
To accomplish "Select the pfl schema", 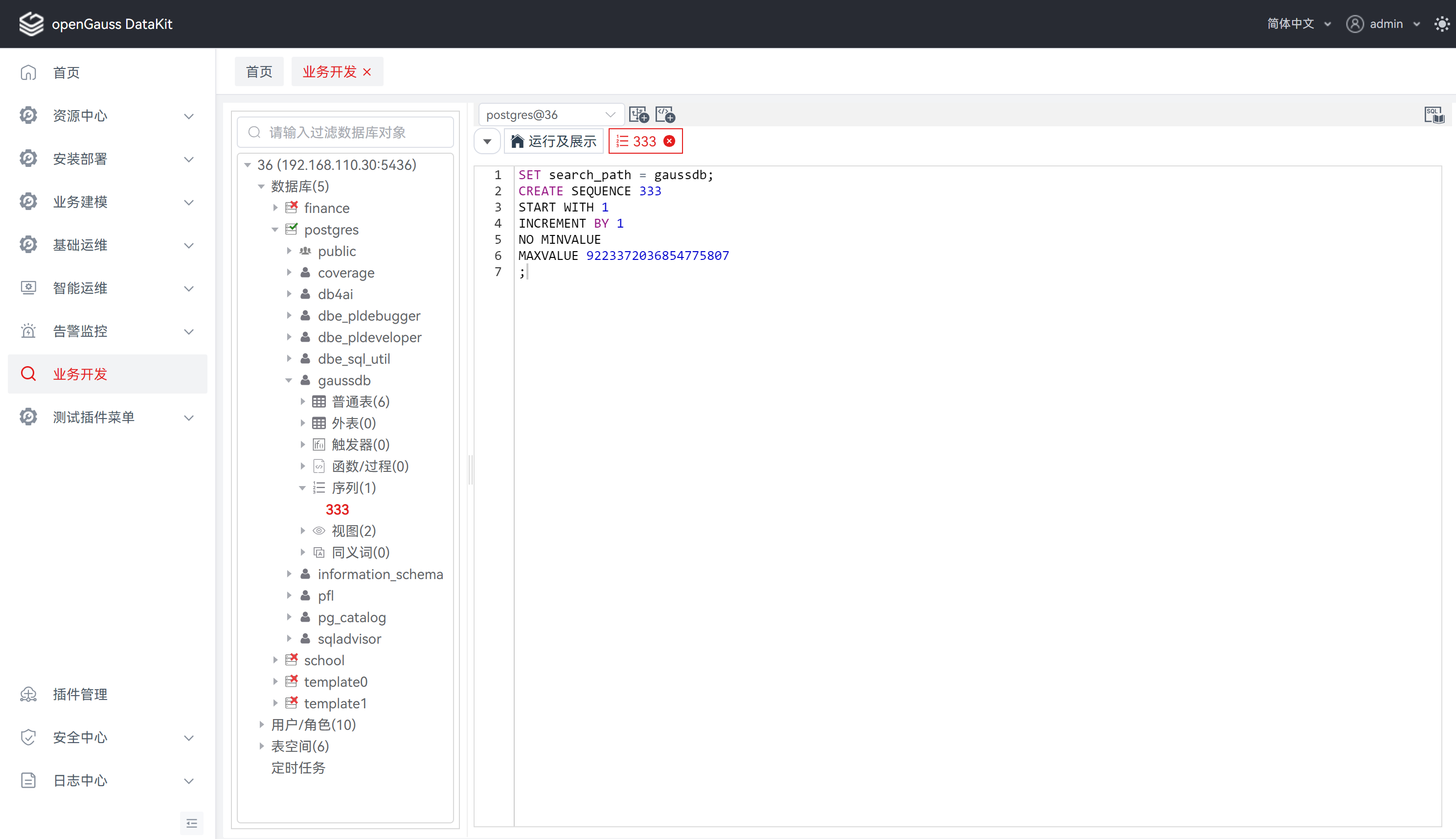I will click(325, 596).
